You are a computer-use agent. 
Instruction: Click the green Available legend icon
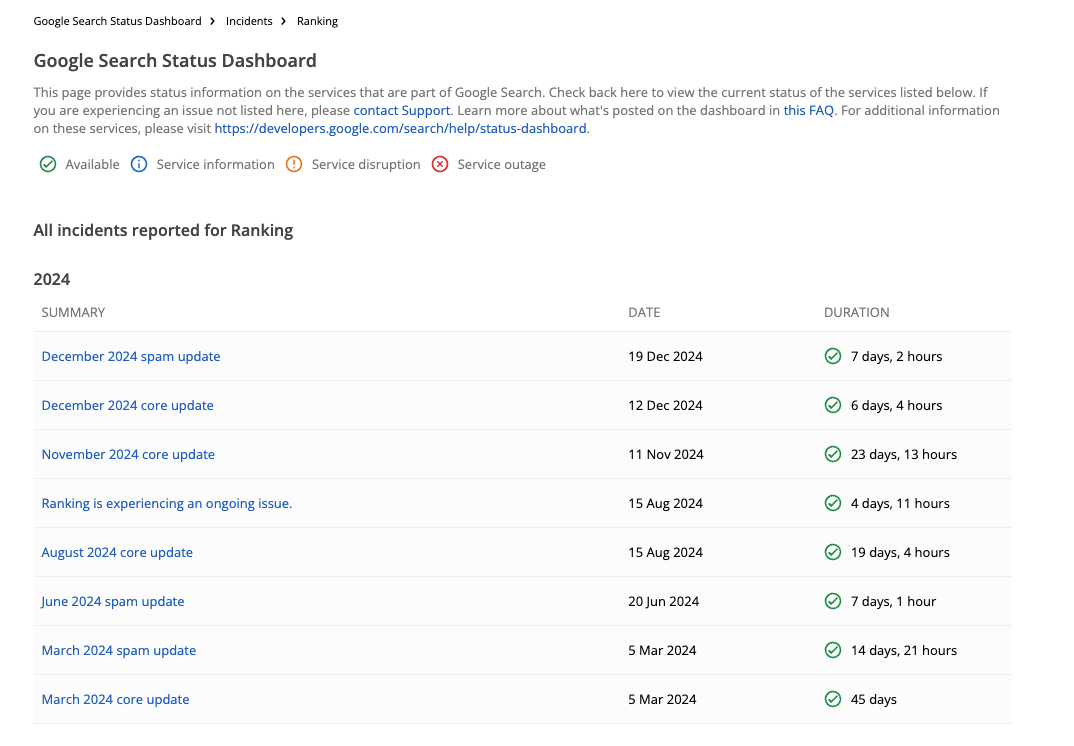coord(47,164)
